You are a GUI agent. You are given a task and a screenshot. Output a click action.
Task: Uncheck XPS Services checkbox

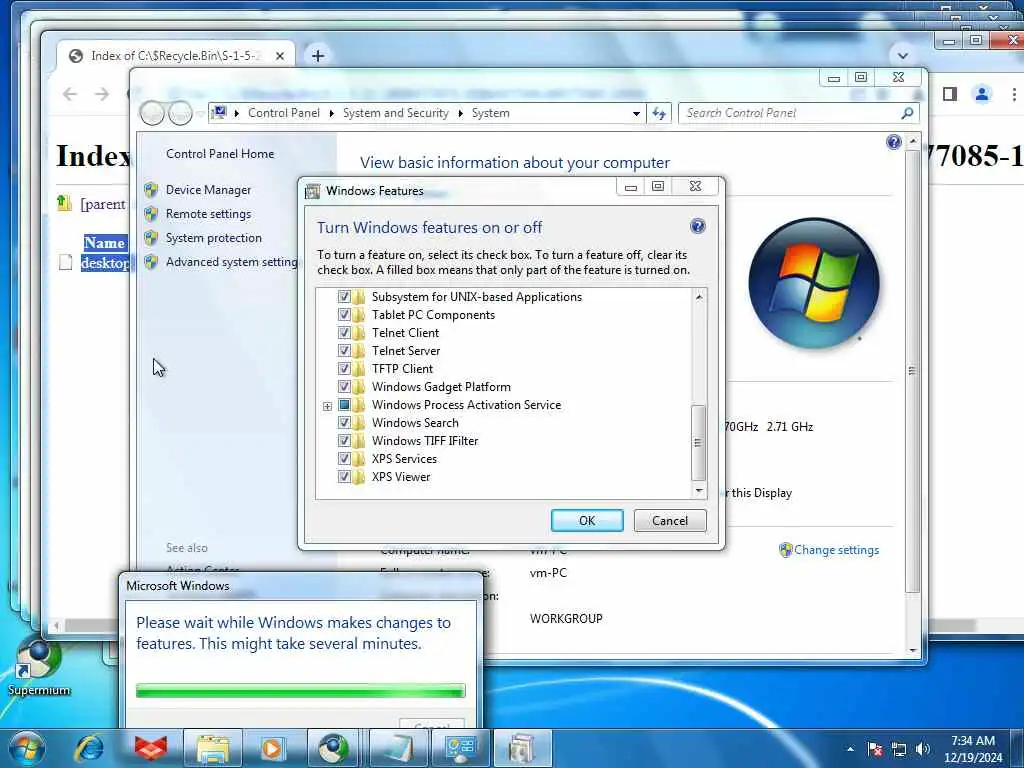click(x=344, y=458)
